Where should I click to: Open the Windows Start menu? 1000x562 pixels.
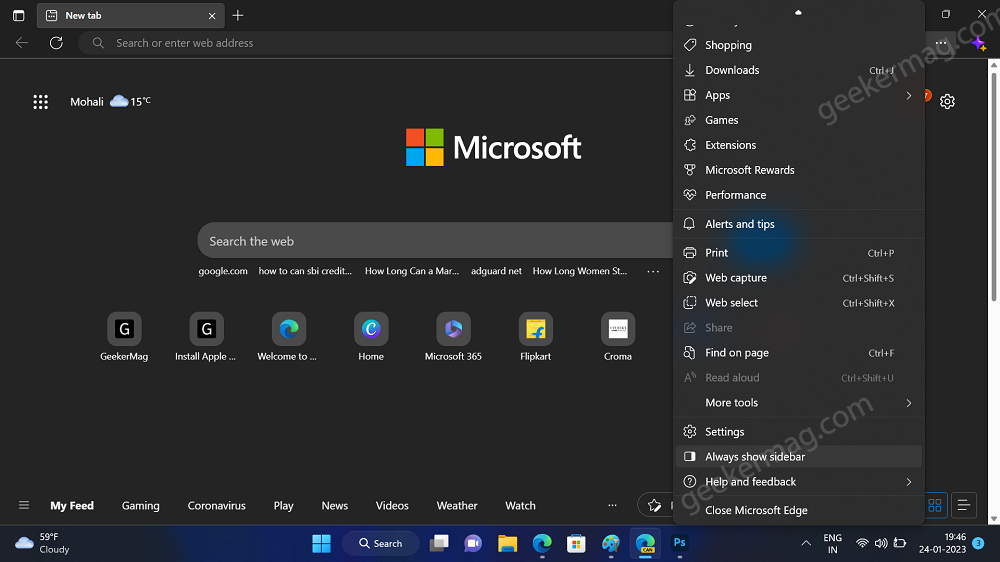[x=321, y=544]
